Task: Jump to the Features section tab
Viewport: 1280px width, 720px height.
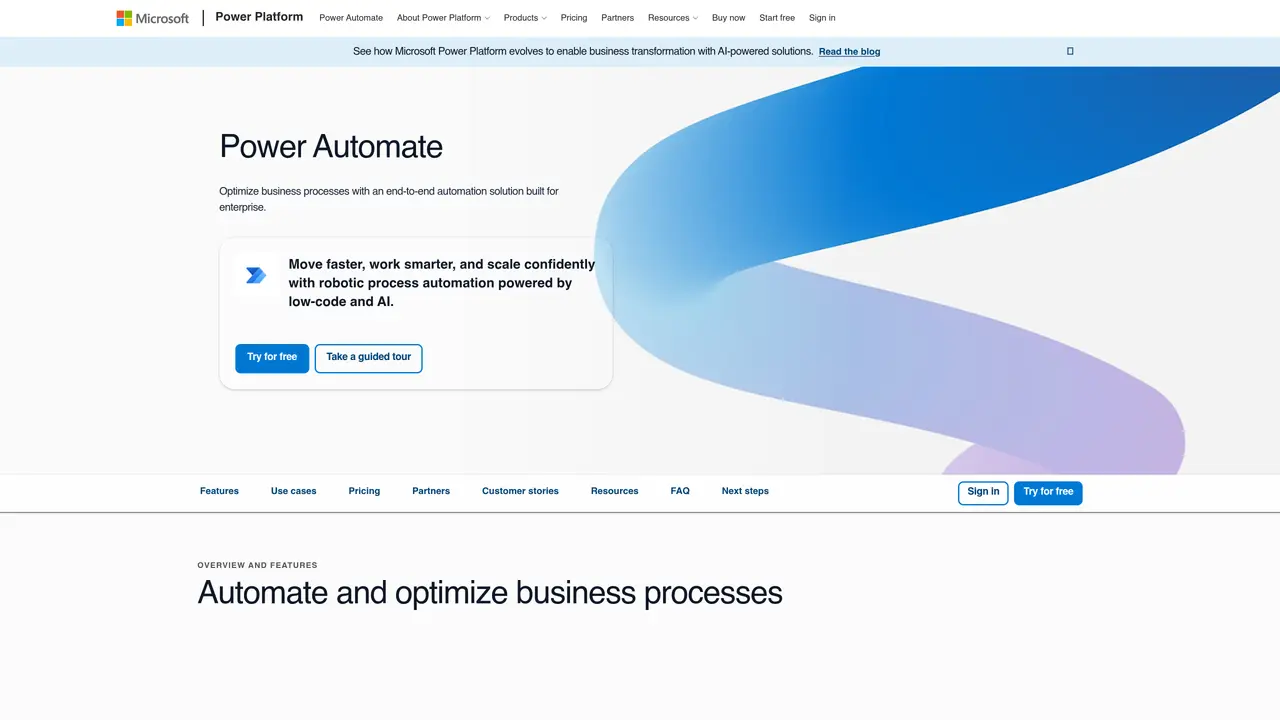Action: 219,491
